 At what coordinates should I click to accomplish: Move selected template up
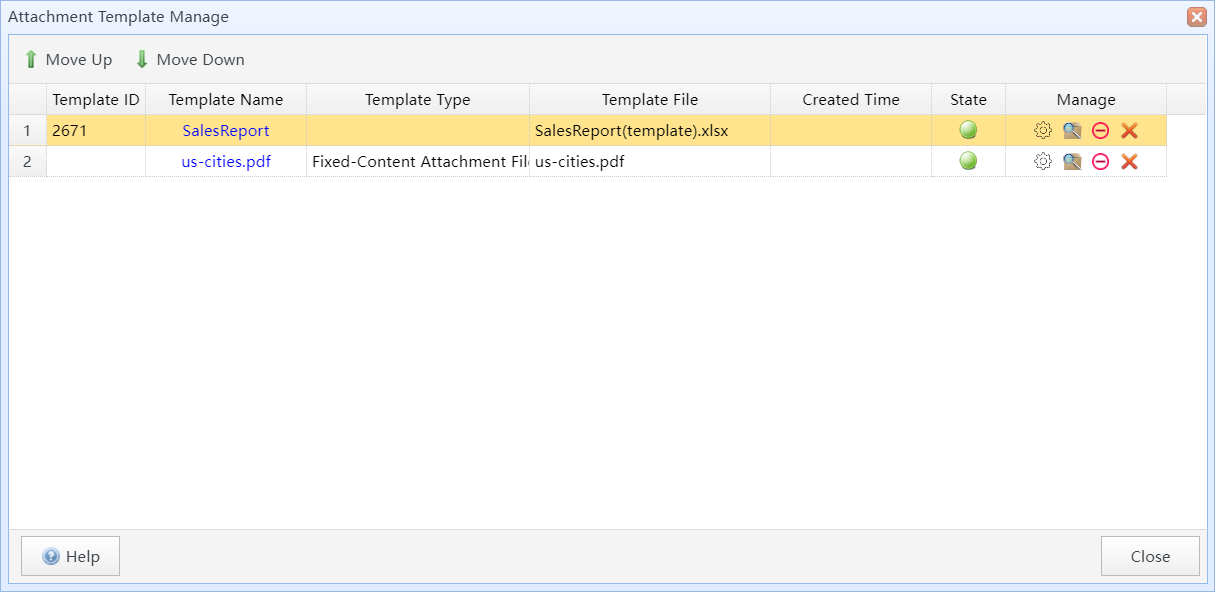68,60
